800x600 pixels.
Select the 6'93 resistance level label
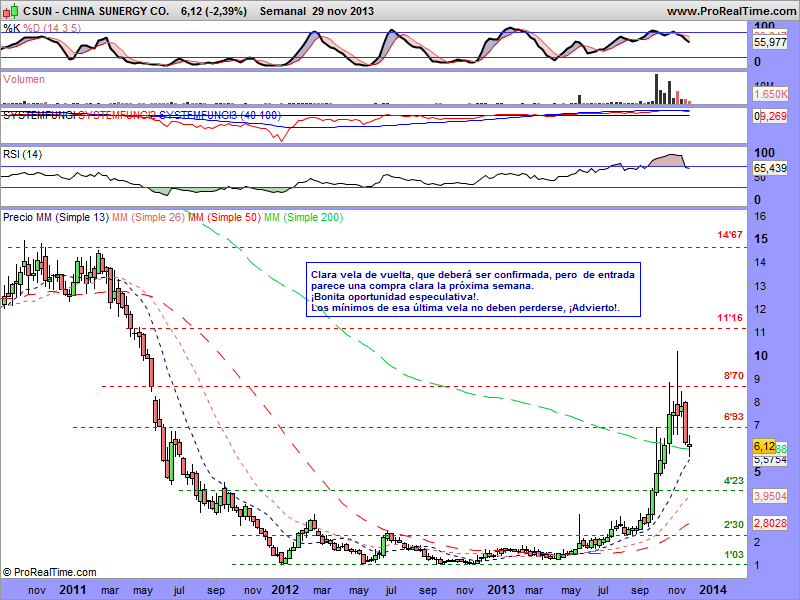734,416
